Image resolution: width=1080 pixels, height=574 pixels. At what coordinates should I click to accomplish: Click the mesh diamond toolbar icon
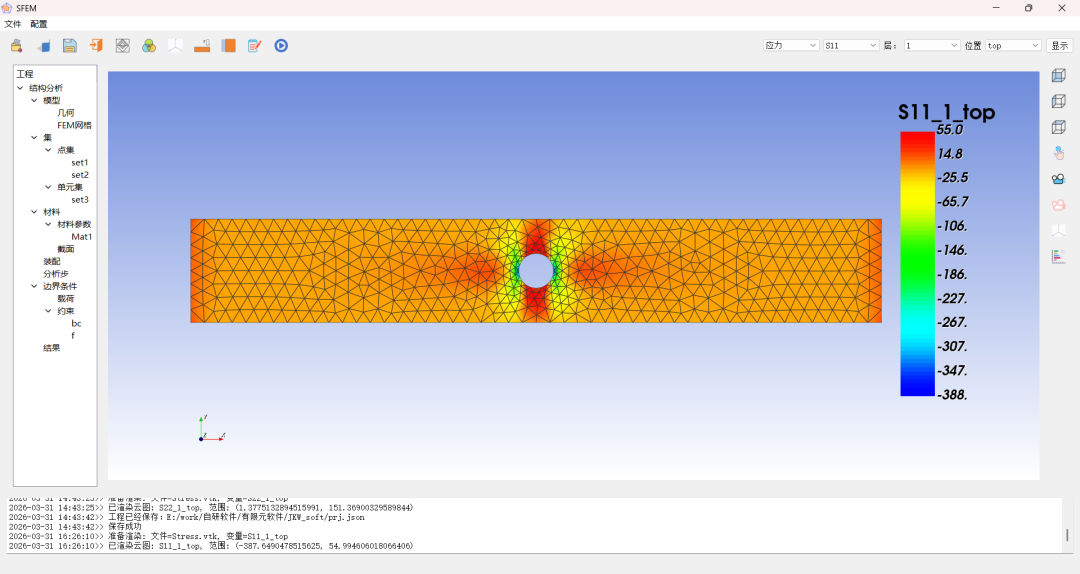tap(123, 45)
